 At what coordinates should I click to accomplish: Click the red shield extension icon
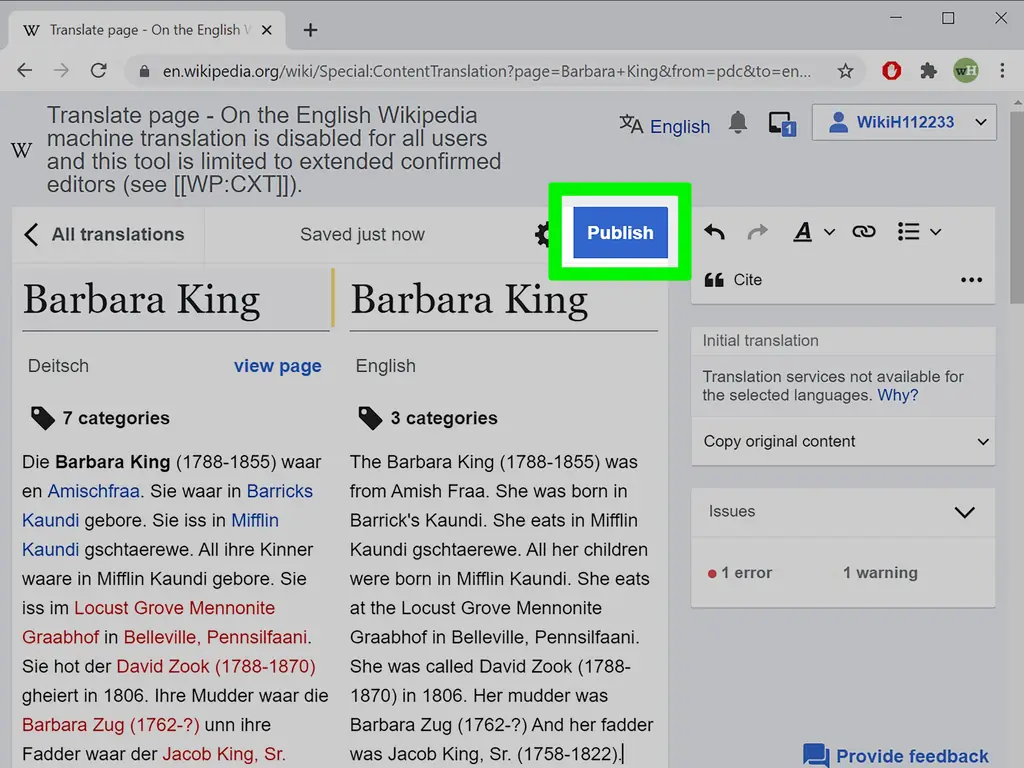pyautogui.click(x=891, y=71)
